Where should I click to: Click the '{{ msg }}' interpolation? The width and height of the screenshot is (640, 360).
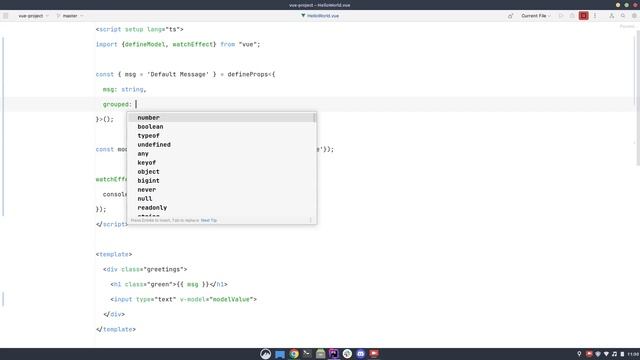coord(193,284)
